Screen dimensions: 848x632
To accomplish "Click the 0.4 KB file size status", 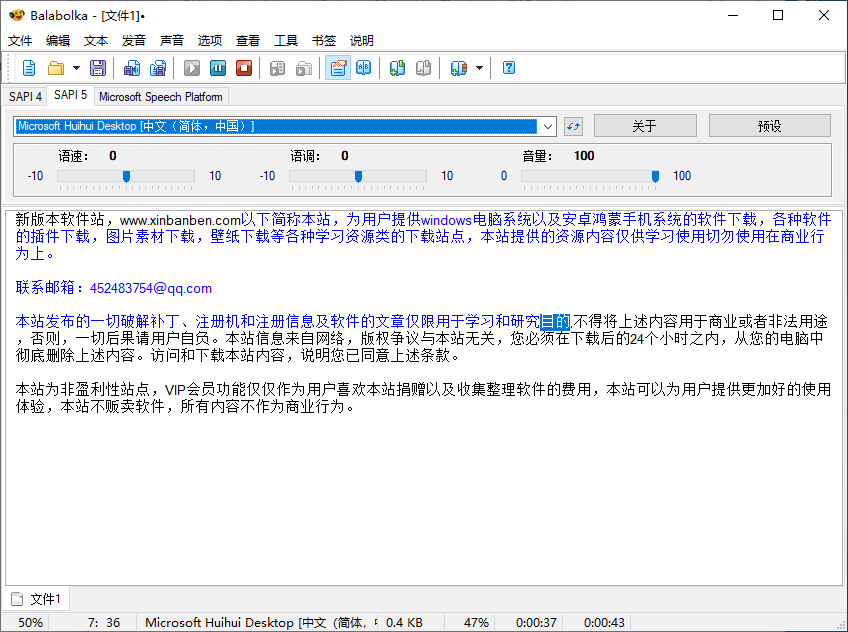I will click(404, 623).
